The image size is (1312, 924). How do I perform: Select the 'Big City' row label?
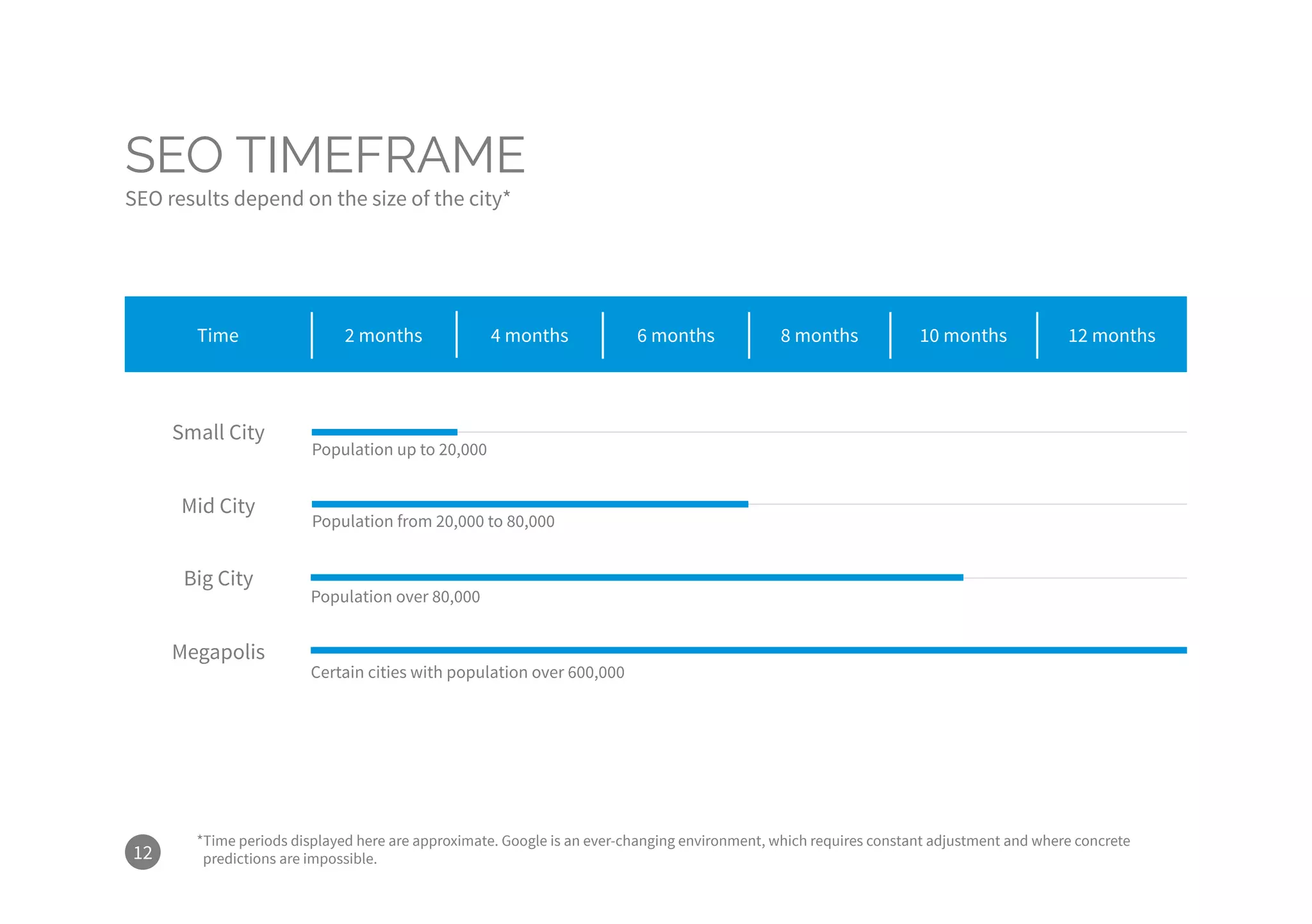218,579
